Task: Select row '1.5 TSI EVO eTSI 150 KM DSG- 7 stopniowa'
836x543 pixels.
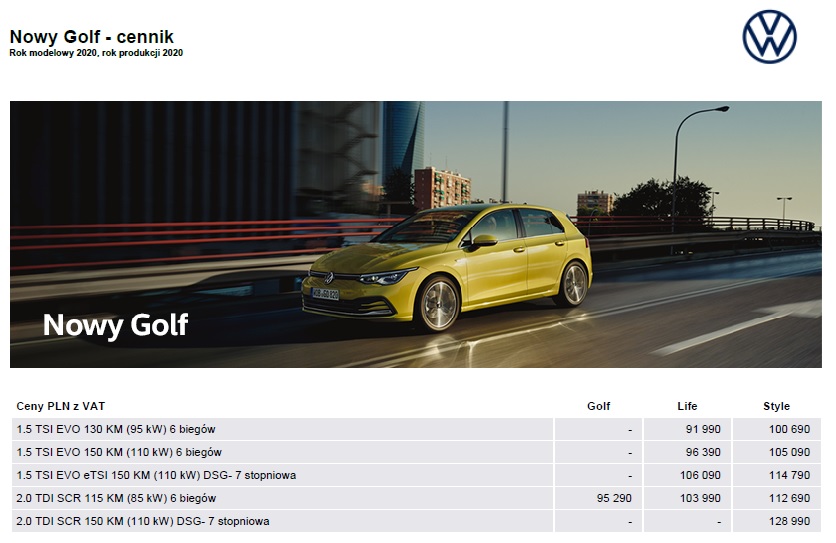Action: coord(416,475)
